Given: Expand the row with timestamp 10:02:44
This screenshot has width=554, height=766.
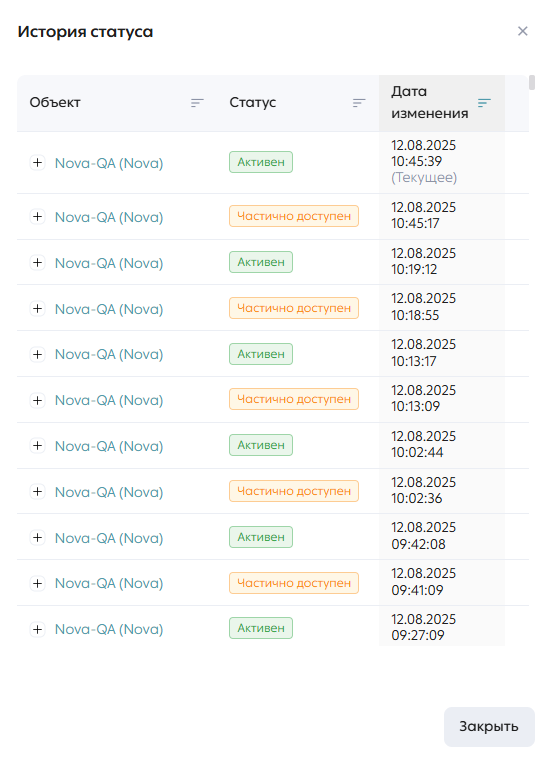Looking at the screenshot, I should (38, 446).
